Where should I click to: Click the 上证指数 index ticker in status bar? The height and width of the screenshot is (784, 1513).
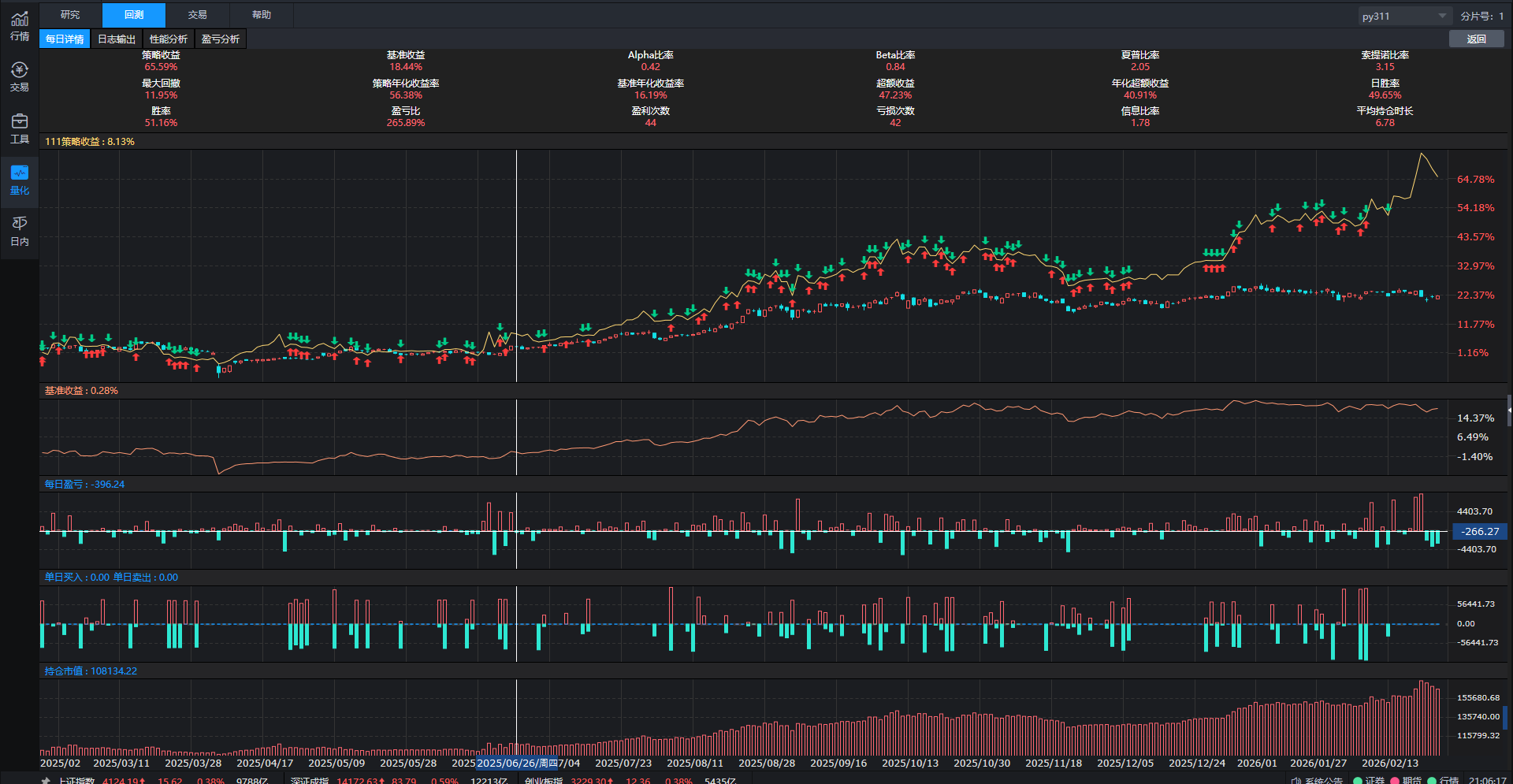pos(76,780)
